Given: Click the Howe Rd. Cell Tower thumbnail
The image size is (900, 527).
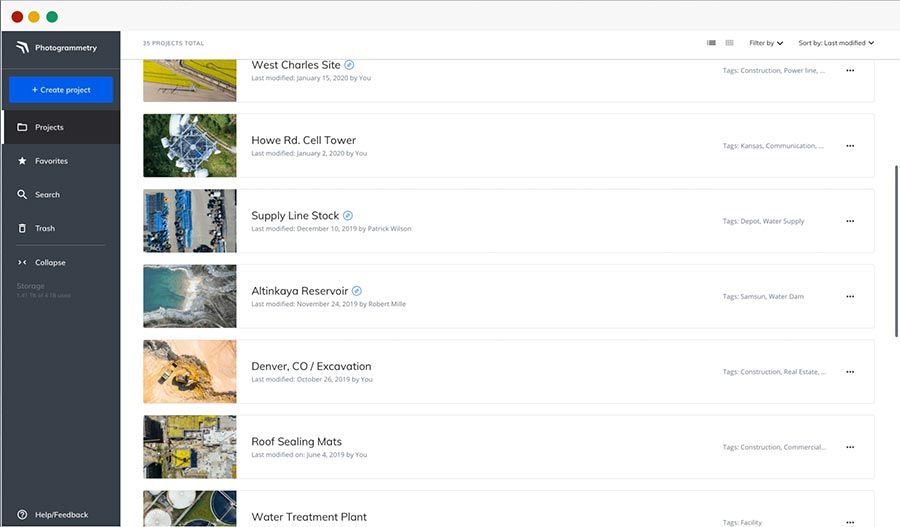Looking at the screenshot, I should 189,145.
